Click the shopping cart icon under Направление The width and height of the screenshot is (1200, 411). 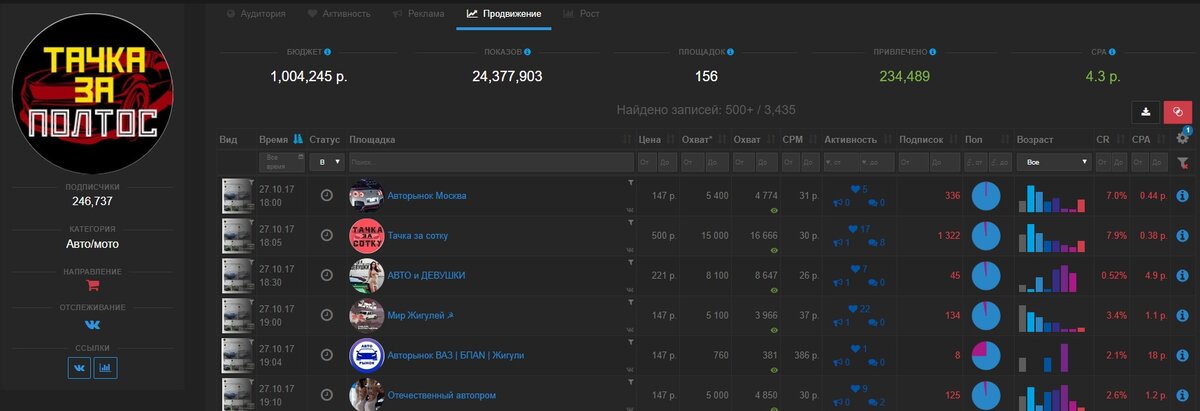(92, 286)
